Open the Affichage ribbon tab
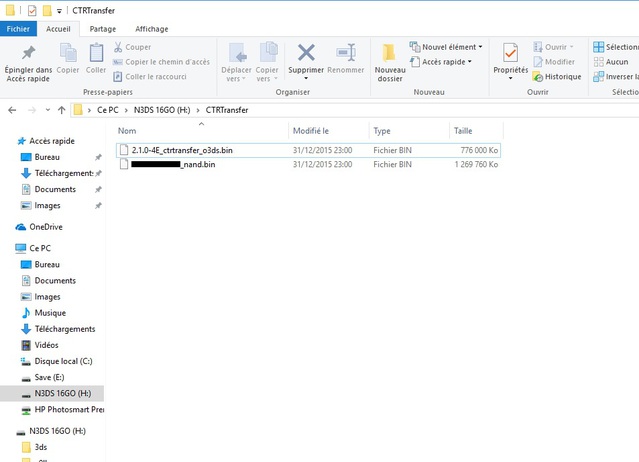 [151, 29]
